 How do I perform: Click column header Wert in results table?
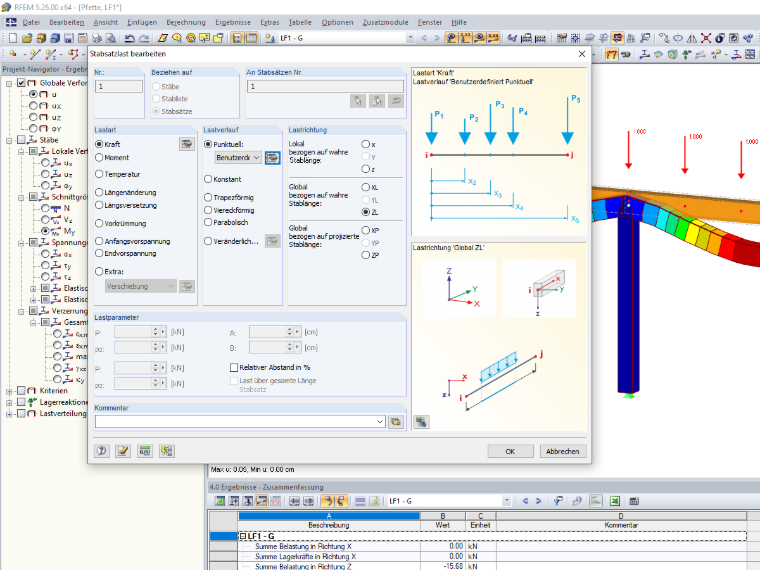point(443,525)
